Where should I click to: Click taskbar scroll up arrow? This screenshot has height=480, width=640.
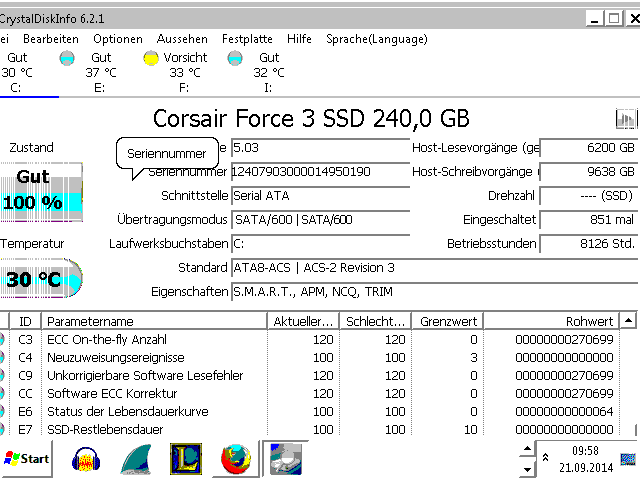527,449
